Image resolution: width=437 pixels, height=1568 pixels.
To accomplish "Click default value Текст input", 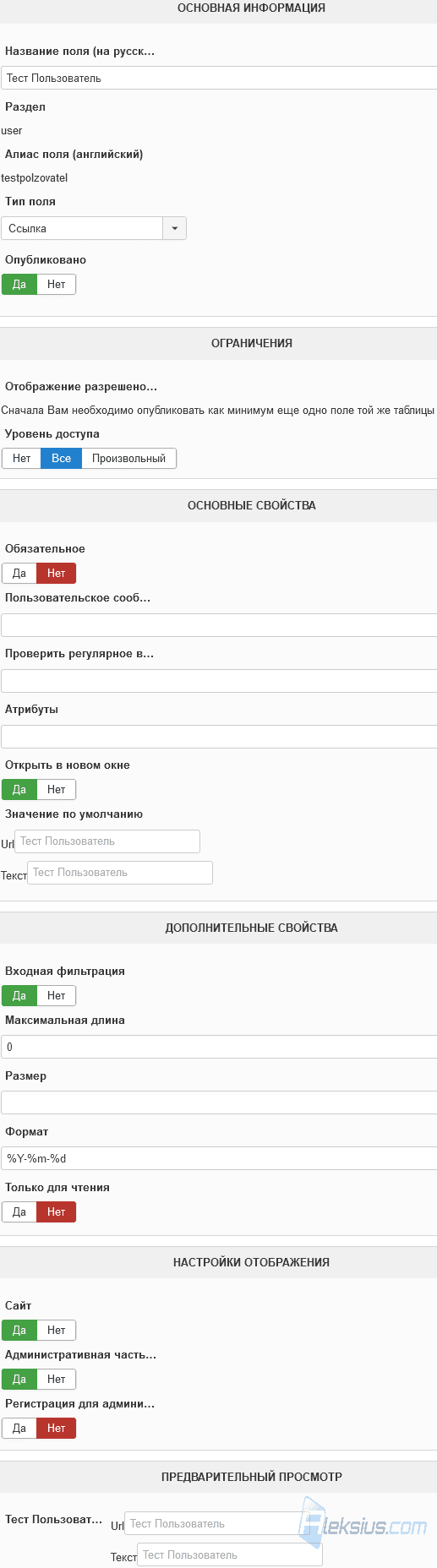I will pyautogui.click(x=120, y=873).
